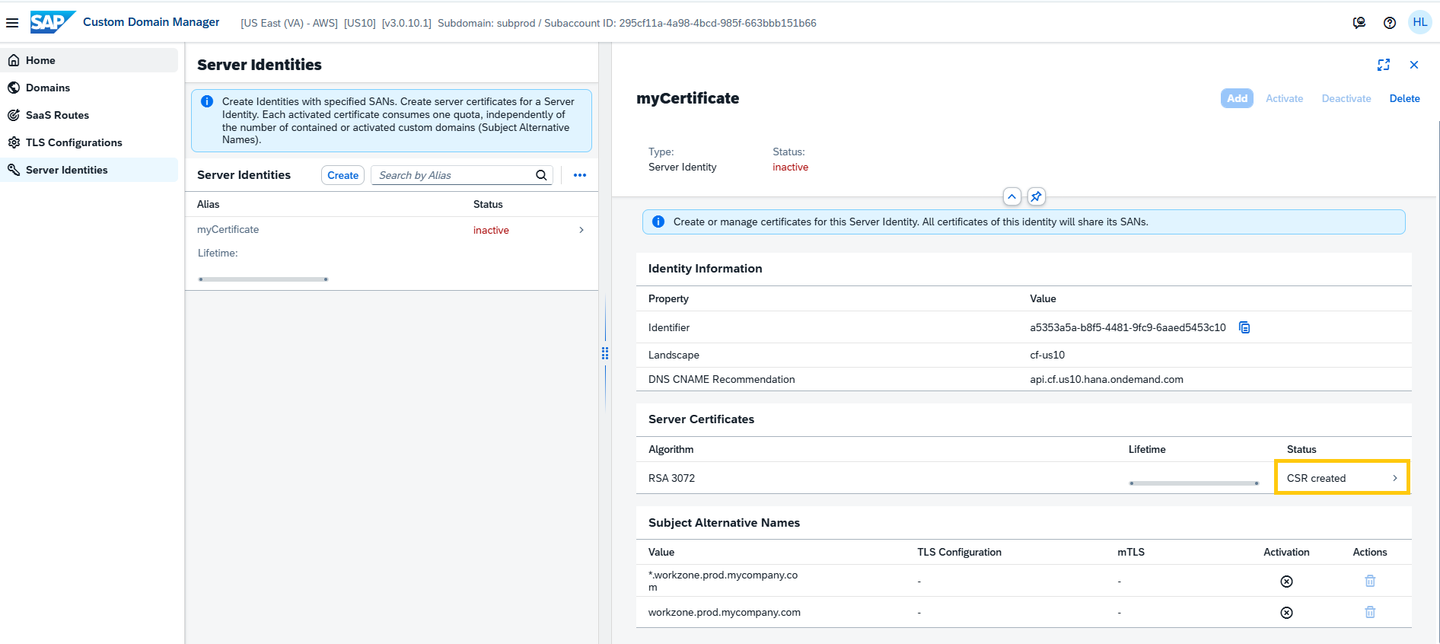Open the HL user avatar menu
1440x644 pixels.
1420,22
